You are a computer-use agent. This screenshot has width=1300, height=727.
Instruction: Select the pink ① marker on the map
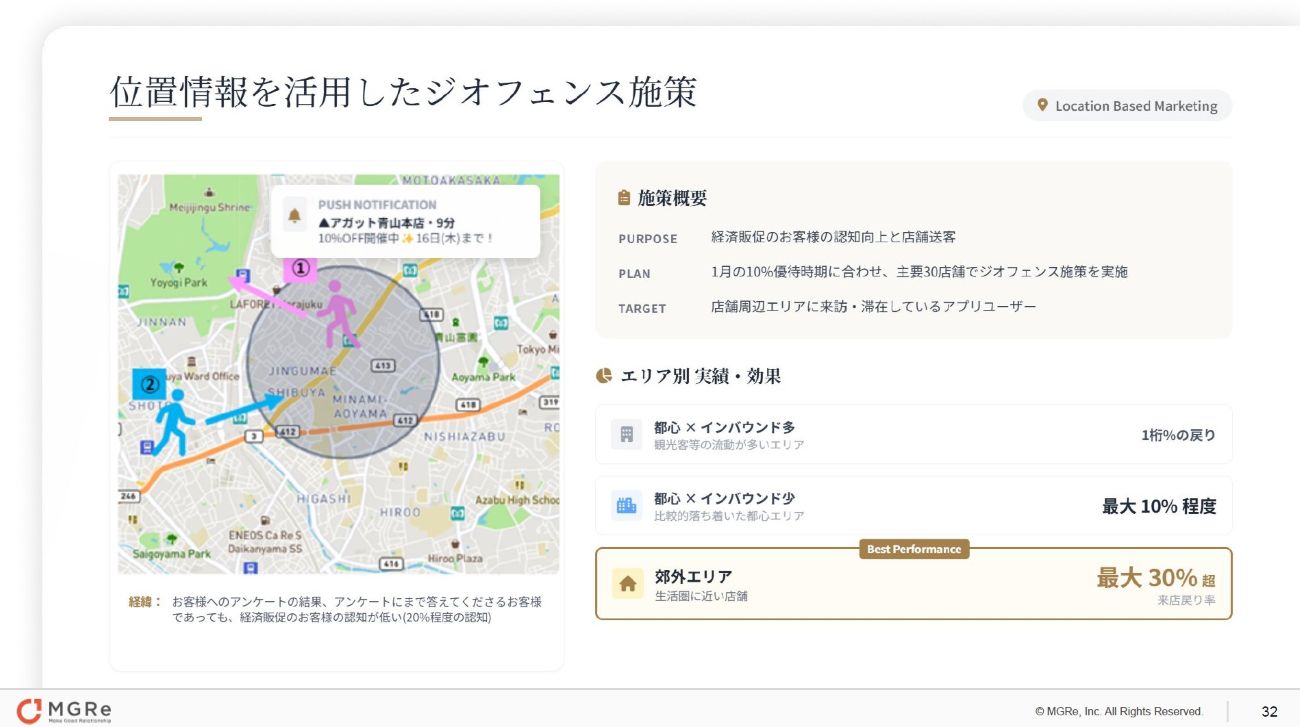coord(299,268)
